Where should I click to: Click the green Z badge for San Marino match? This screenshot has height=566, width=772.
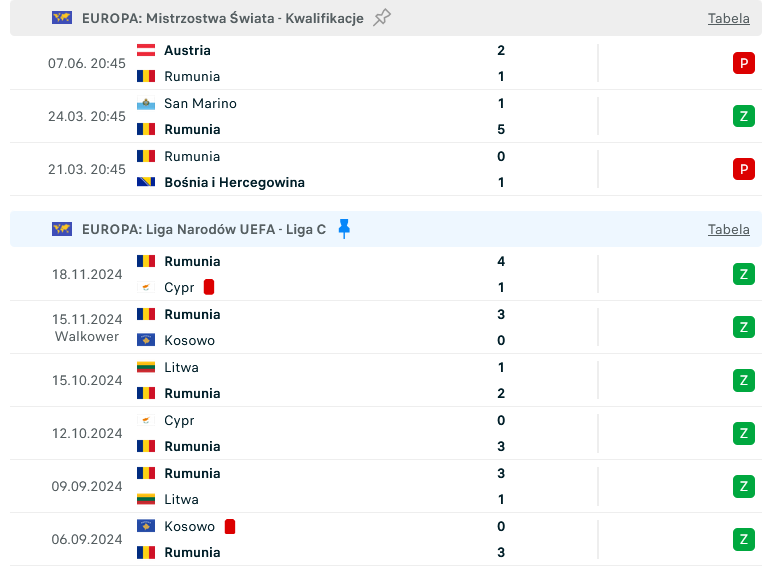(743, 116)
